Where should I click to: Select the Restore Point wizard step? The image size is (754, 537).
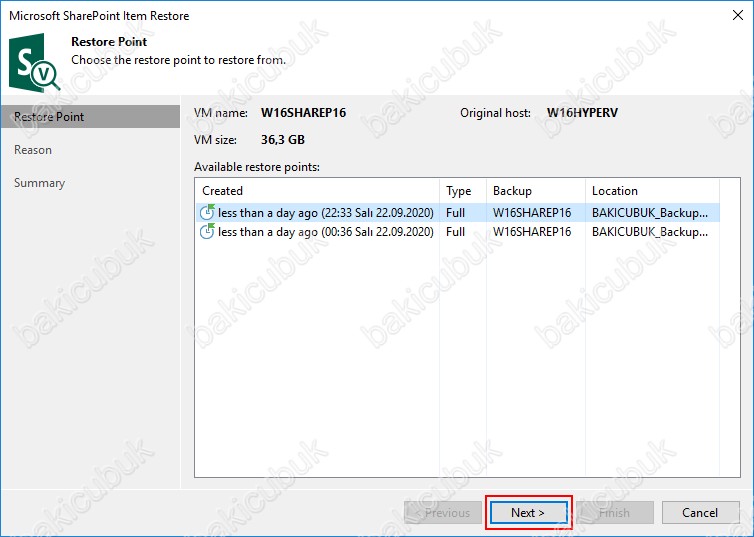[x=90, y=117]
